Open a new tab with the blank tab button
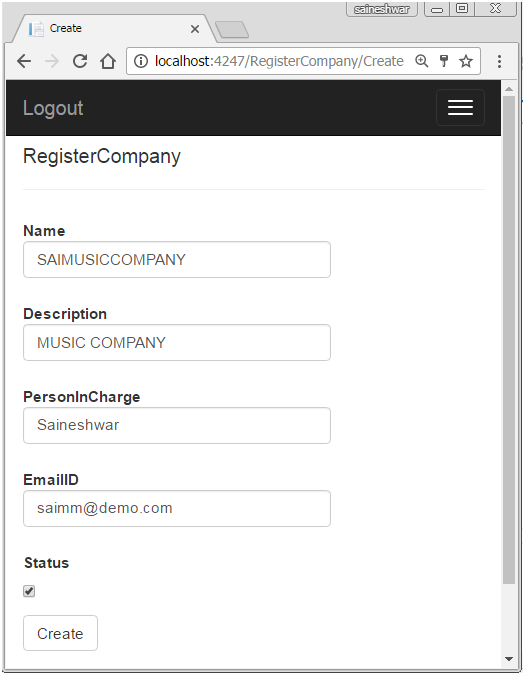Image resolution: width=525 pixels, height=675 pixels. pos(232,29)
